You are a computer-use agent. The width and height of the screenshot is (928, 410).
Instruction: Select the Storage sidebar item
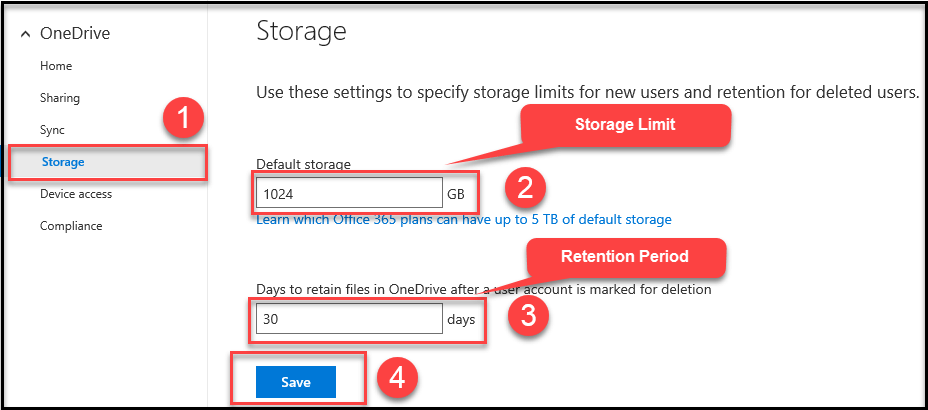(63, 162)
